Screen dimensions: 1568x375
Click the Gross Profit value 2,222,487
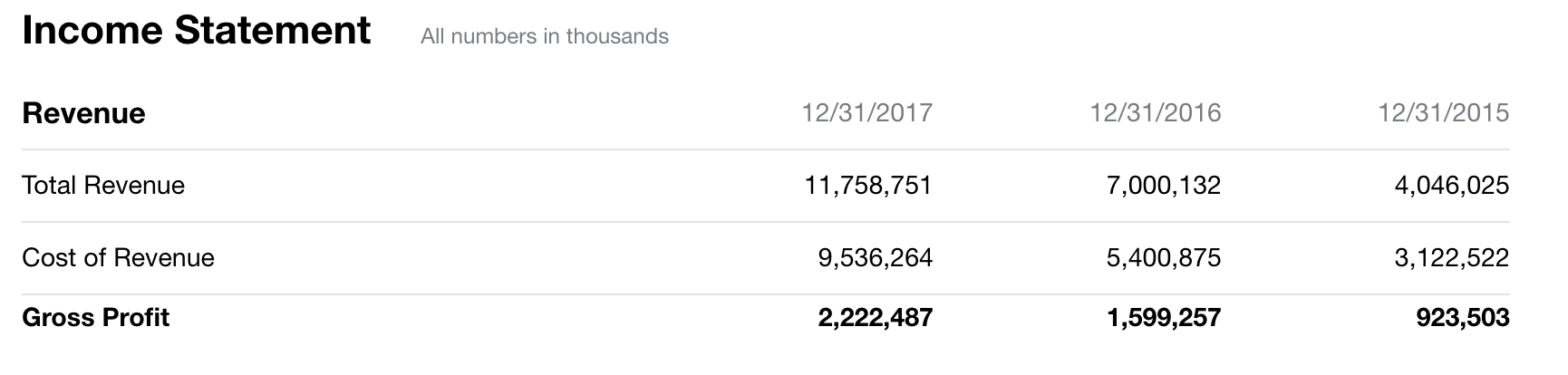875,318
